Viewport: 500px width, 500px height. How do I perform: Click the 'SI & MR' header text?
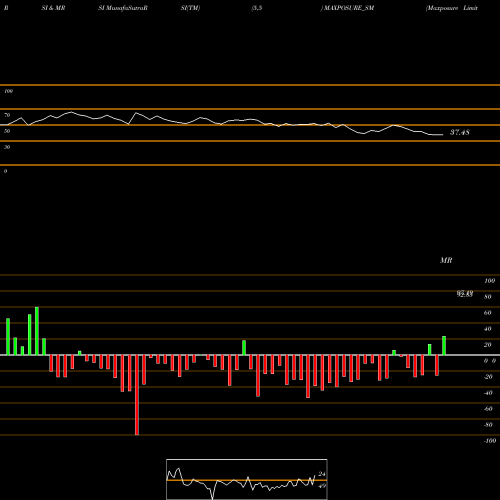point(53,8)
